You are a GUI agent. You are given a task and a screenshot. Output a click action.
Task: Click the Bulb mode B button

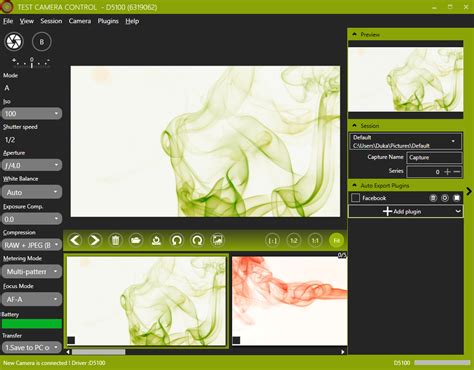[x=42, y=42]
